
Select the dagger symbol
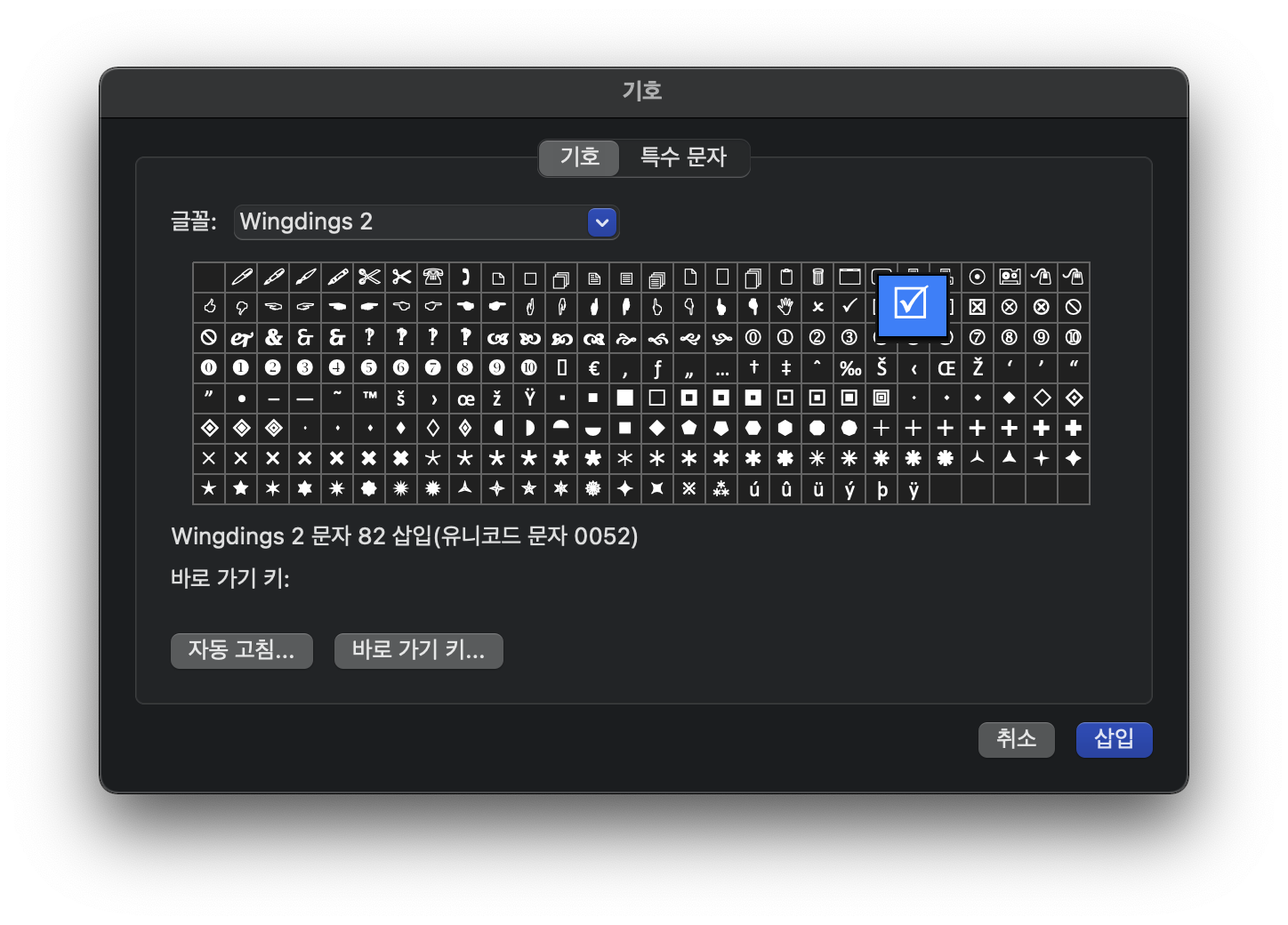pyautogui.click(x=753, y=367)
